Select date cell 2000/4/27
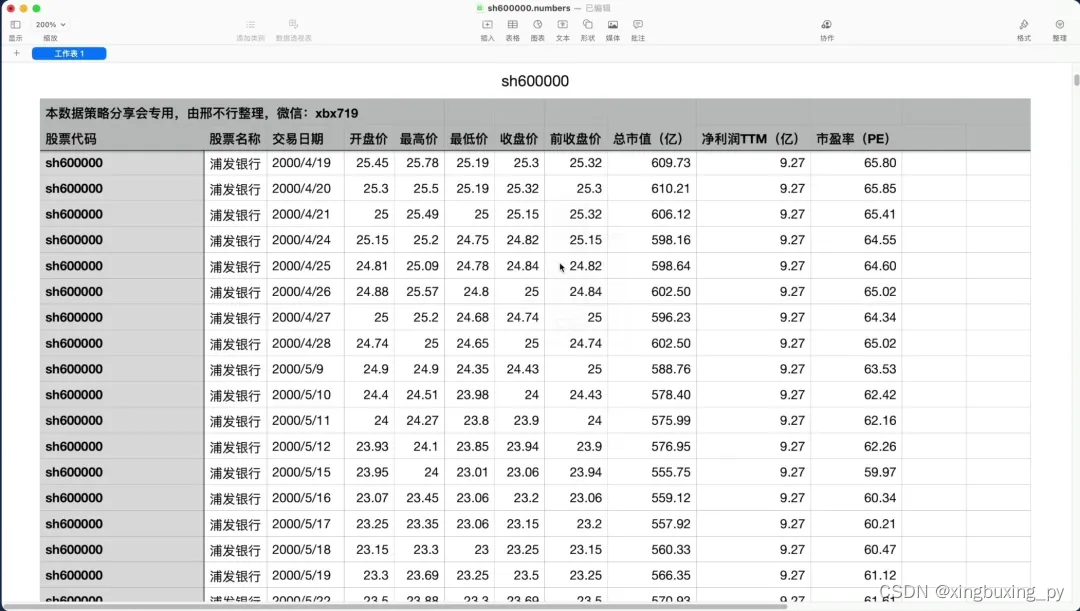Screen dimensions: 1080x611 pyautogui.click(x=305, y=318)
